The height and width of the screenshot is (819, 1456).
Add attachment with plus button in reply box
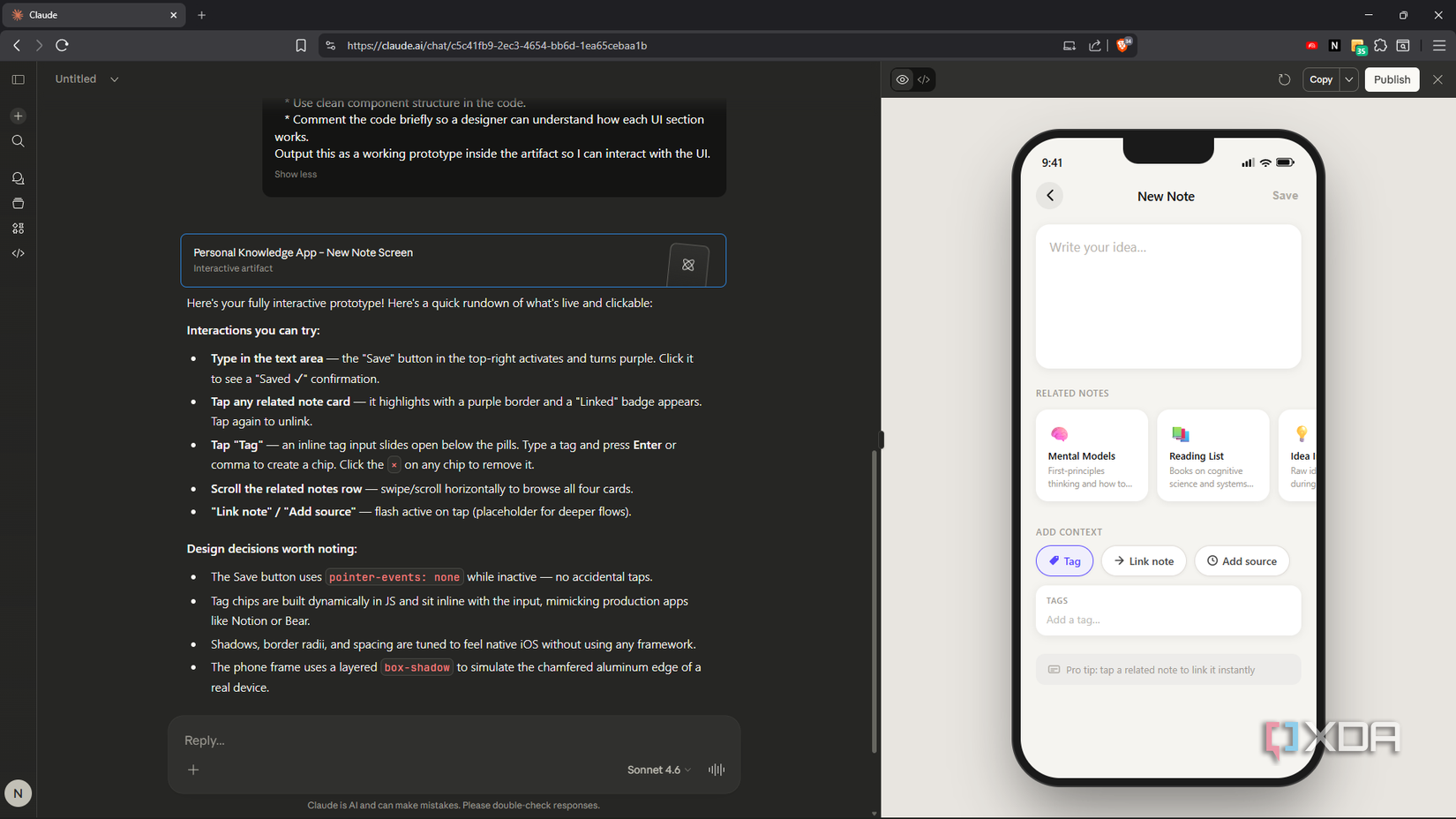point(193,770)
